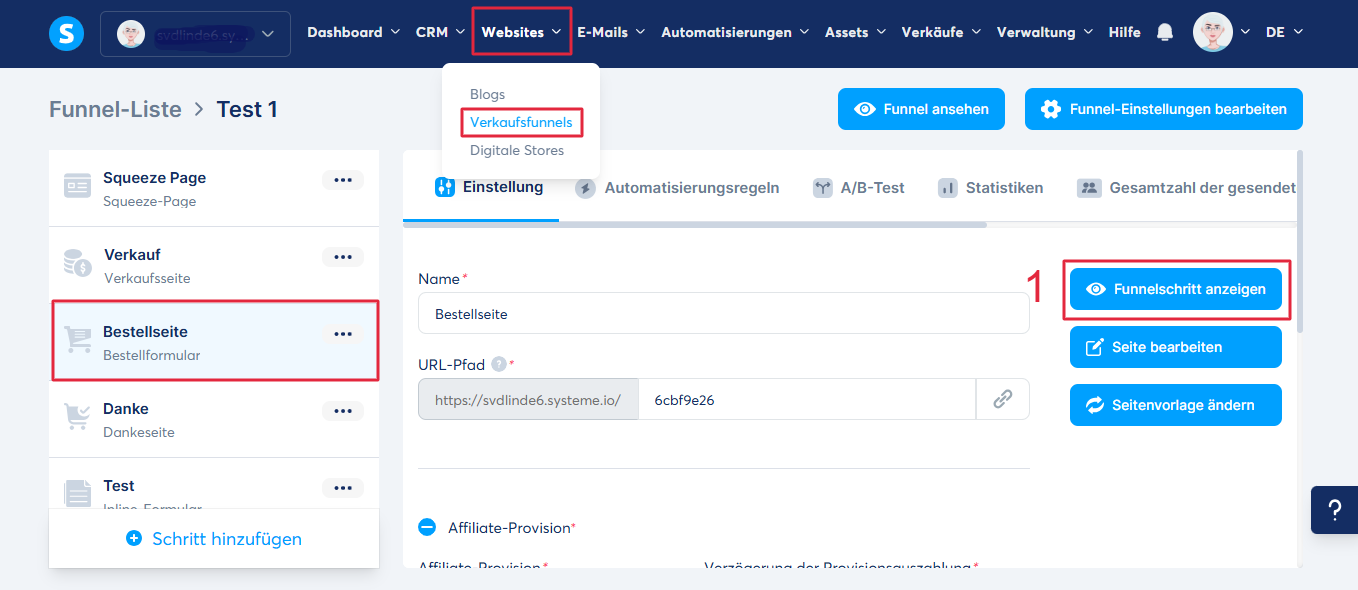Screen dimensions: 1358x590
Task: Click the Test form document icon
Action: [77, 495]
